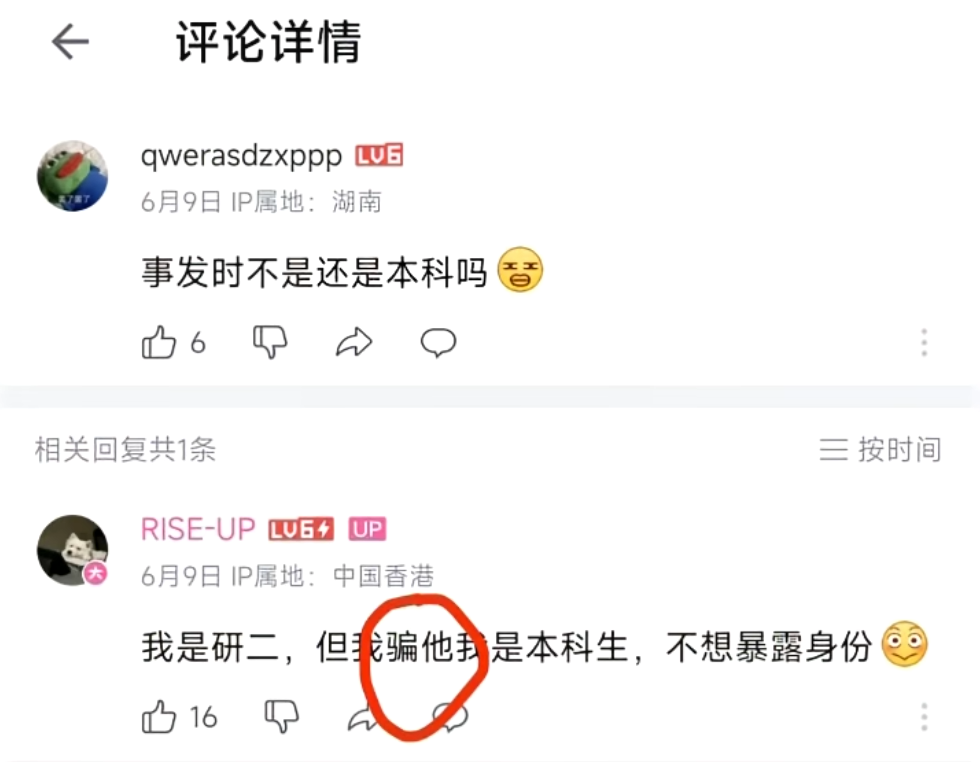Change sort order via 按时间
Screen dimensions: 980x762
(x=881, y=449)
